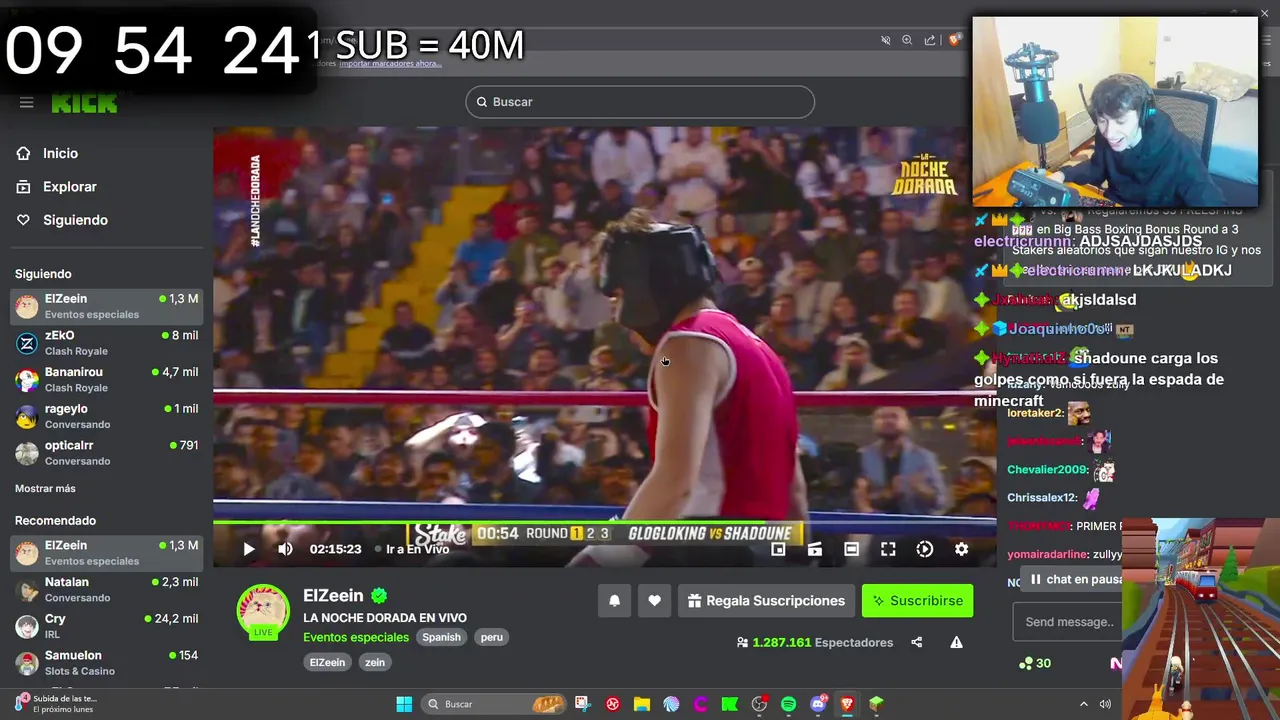Open zEkO channel in Siguiendo list

(x=106, y=343)
